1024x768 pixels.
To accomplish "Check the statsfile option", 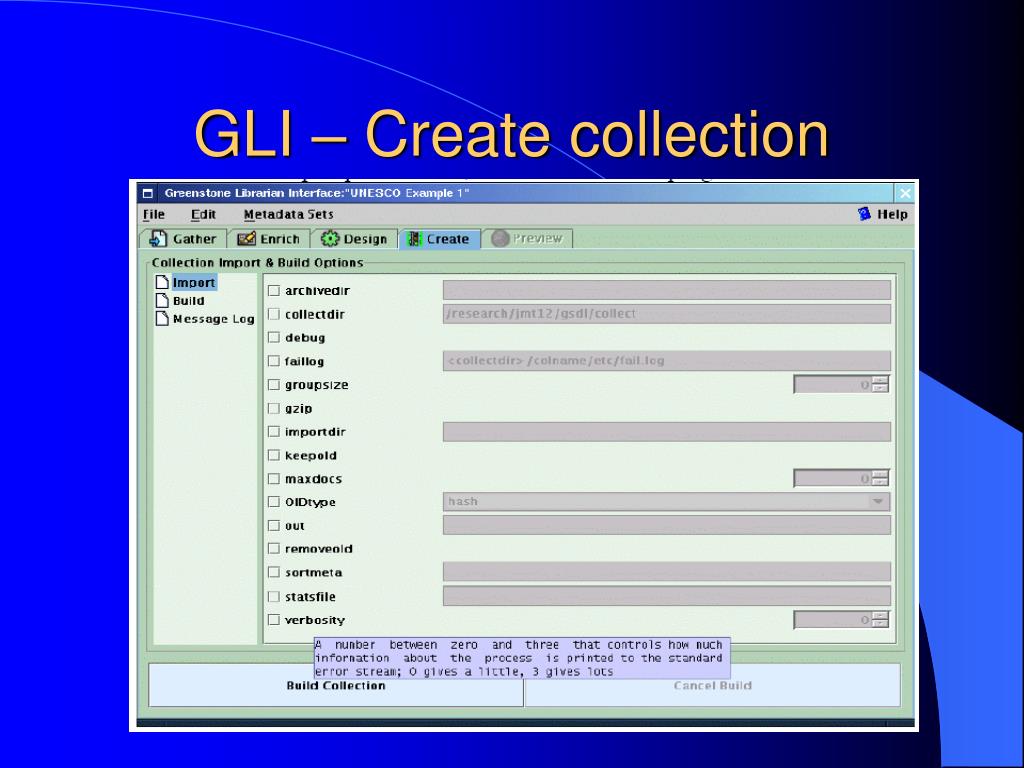I will (274, 596).
